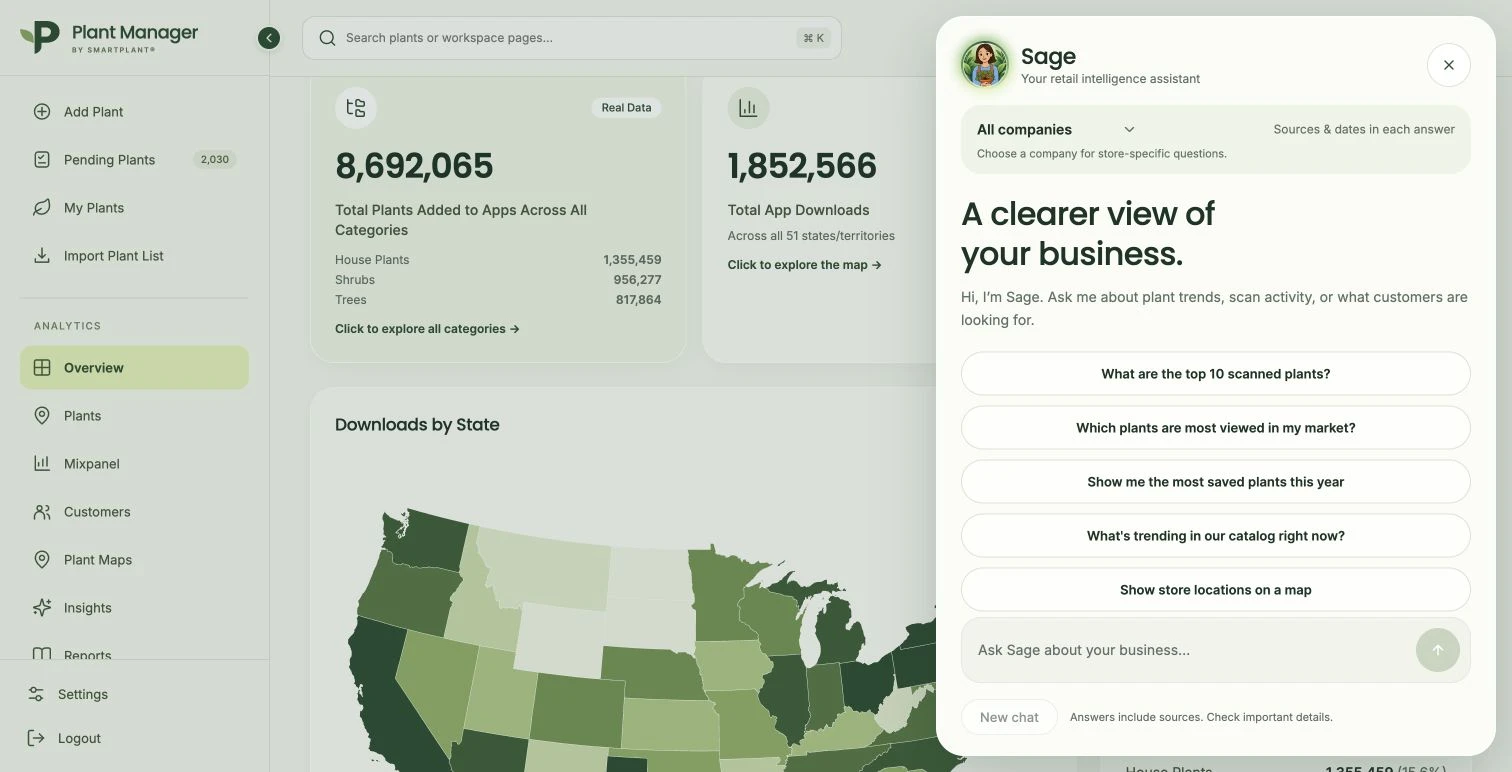This screenshot has height=772, width=1512.
Task: Click the search magnifier icon
Action: pyautogui.click(x=327, y=38)
